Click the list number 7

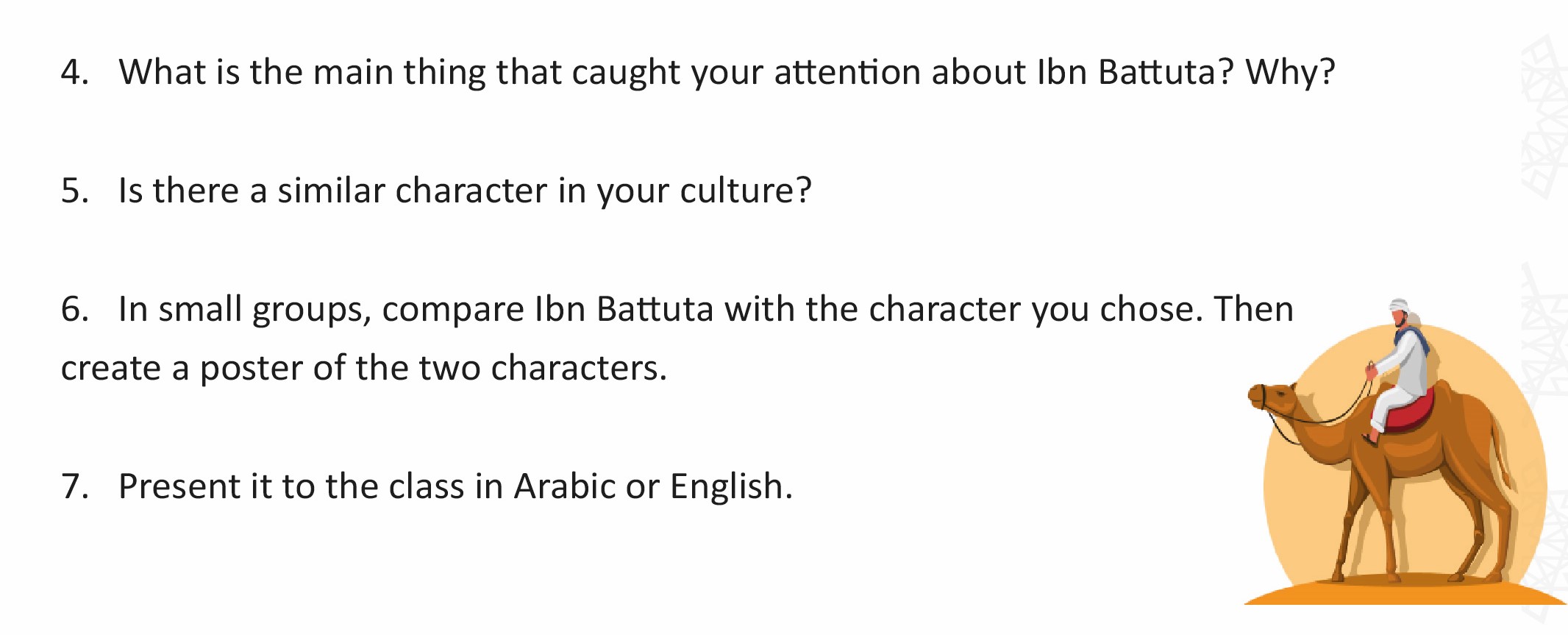(74, 486)
